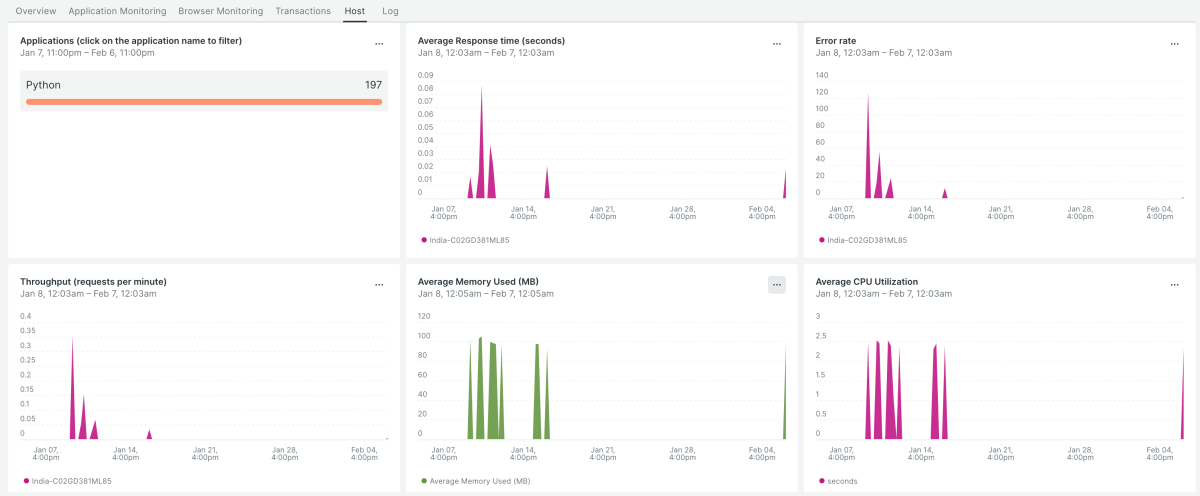Open Applications widget ellipsis menu
Screen dimensions: 1200x496
tap(379, 44)
